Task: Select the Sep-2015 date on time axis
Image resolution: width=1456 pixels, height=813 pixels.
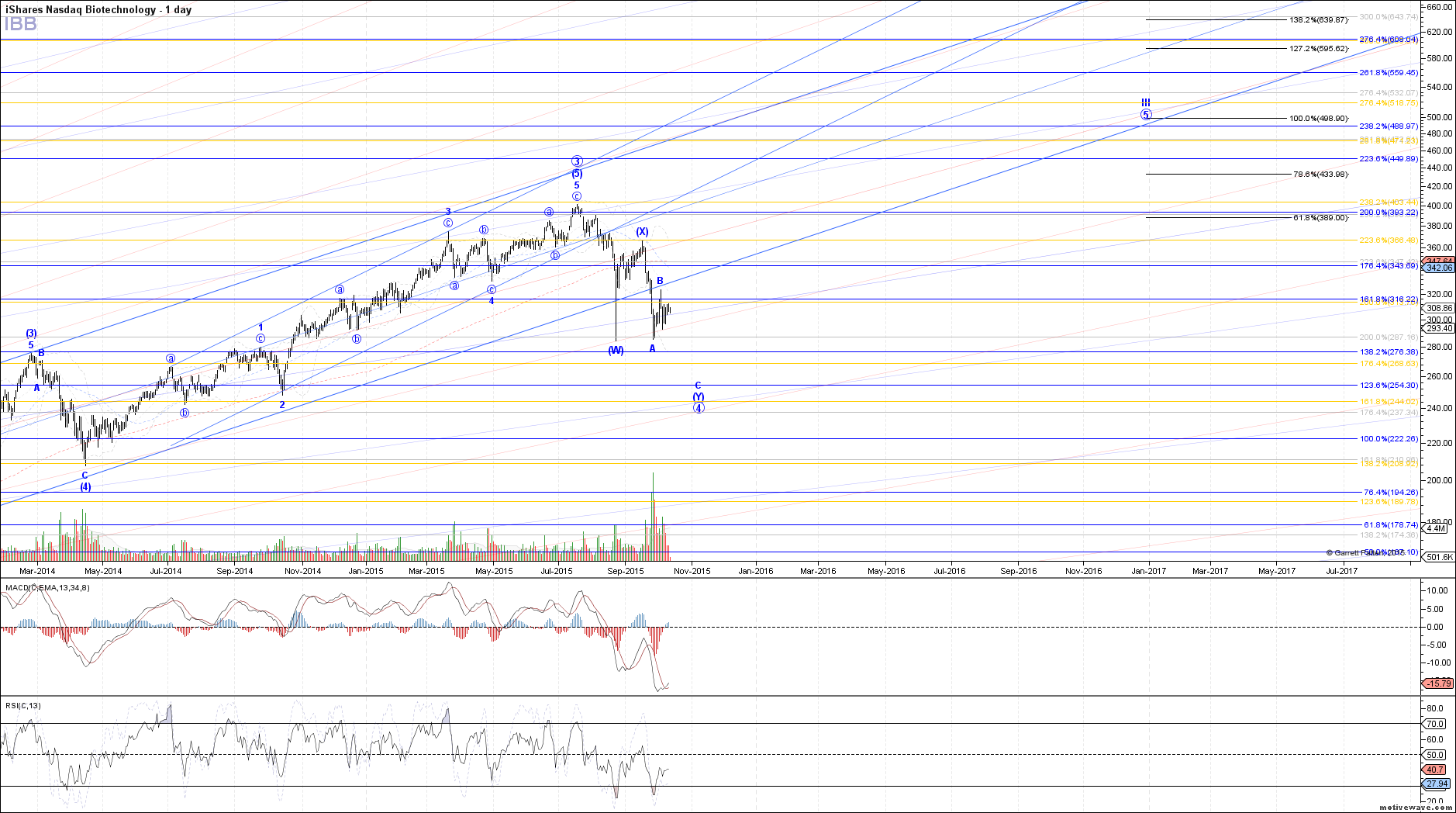Action: [x=625, y=571]
